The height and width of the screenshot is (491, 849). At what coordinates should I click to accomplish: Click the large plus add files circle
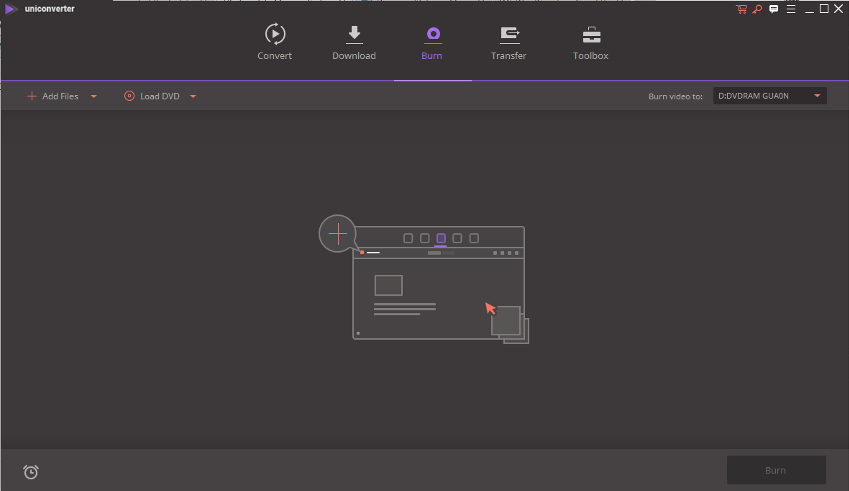coord(337,234)
